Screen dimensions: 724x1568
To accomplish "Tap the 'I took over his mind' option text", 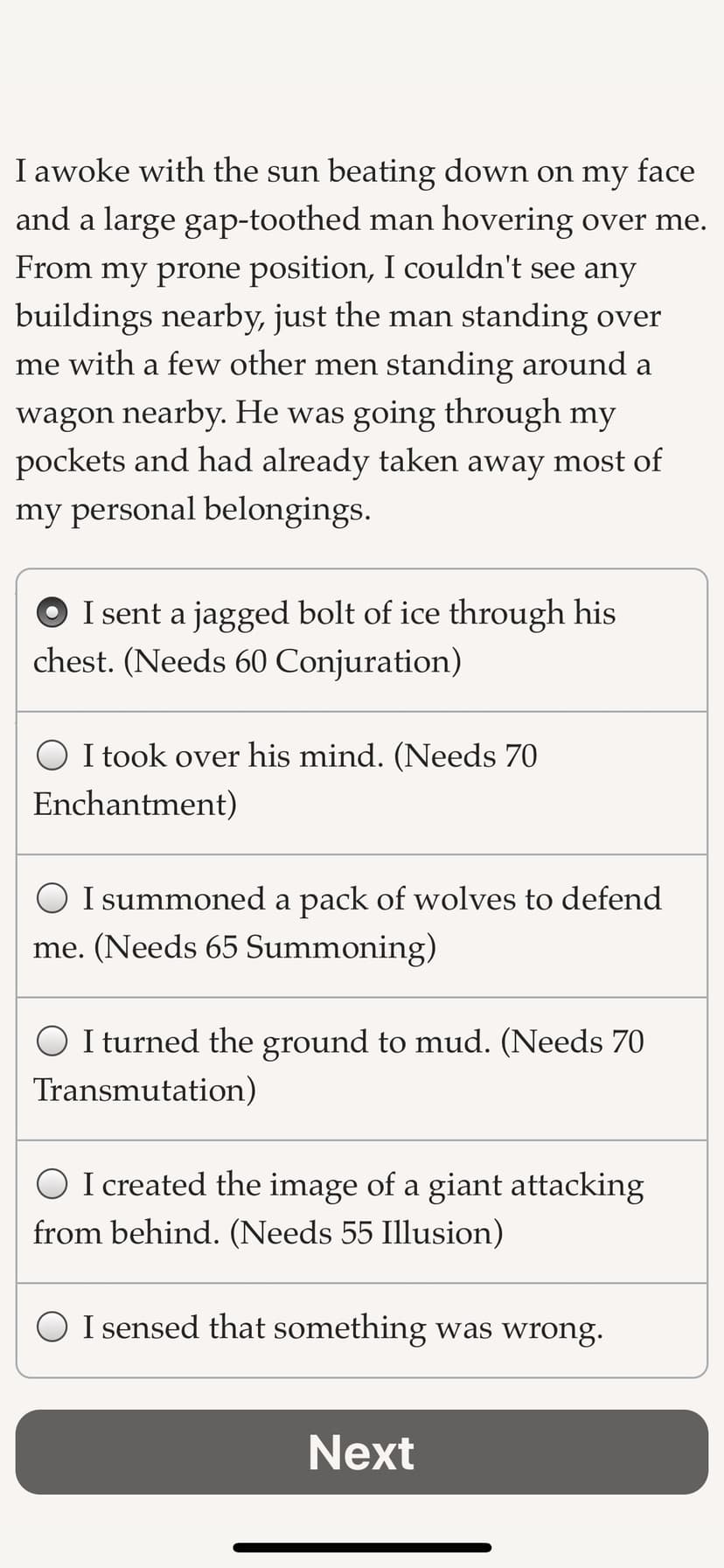I will [233, 756].
